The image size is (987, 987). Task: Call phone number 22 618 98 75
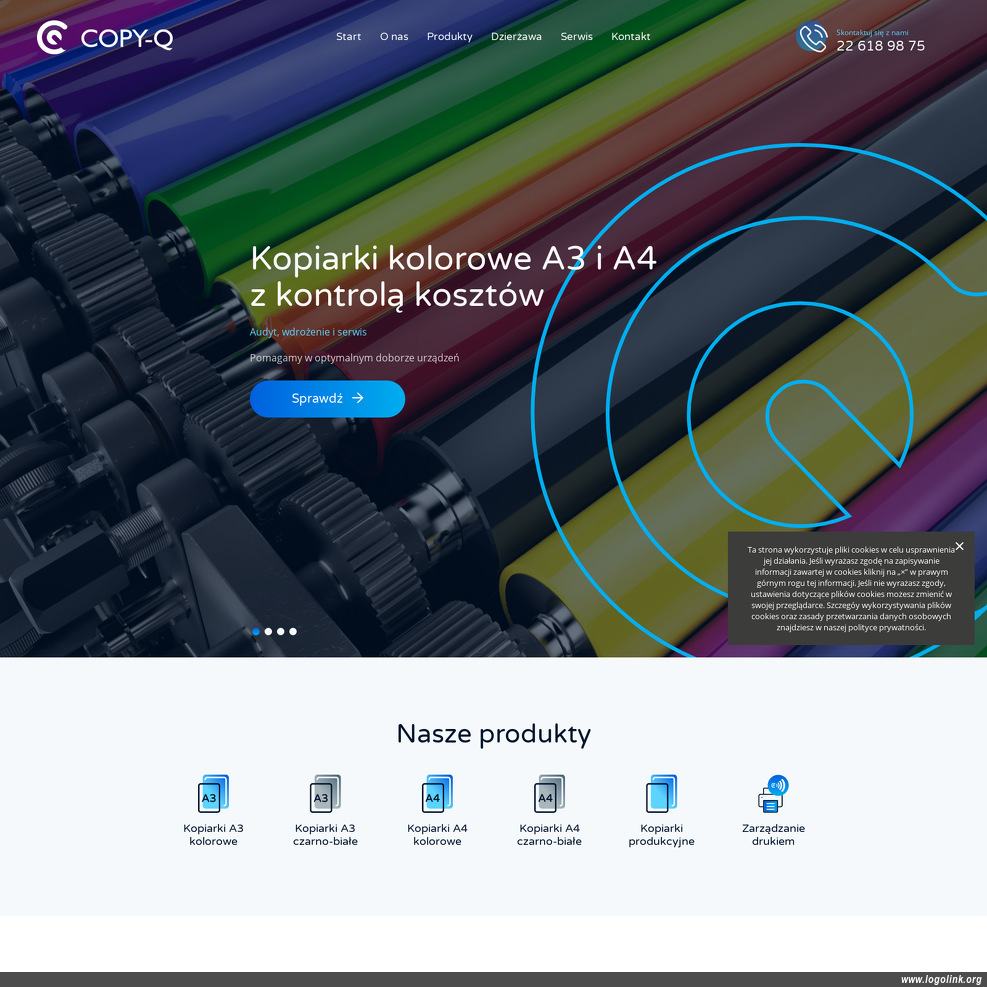pos(881,46)
